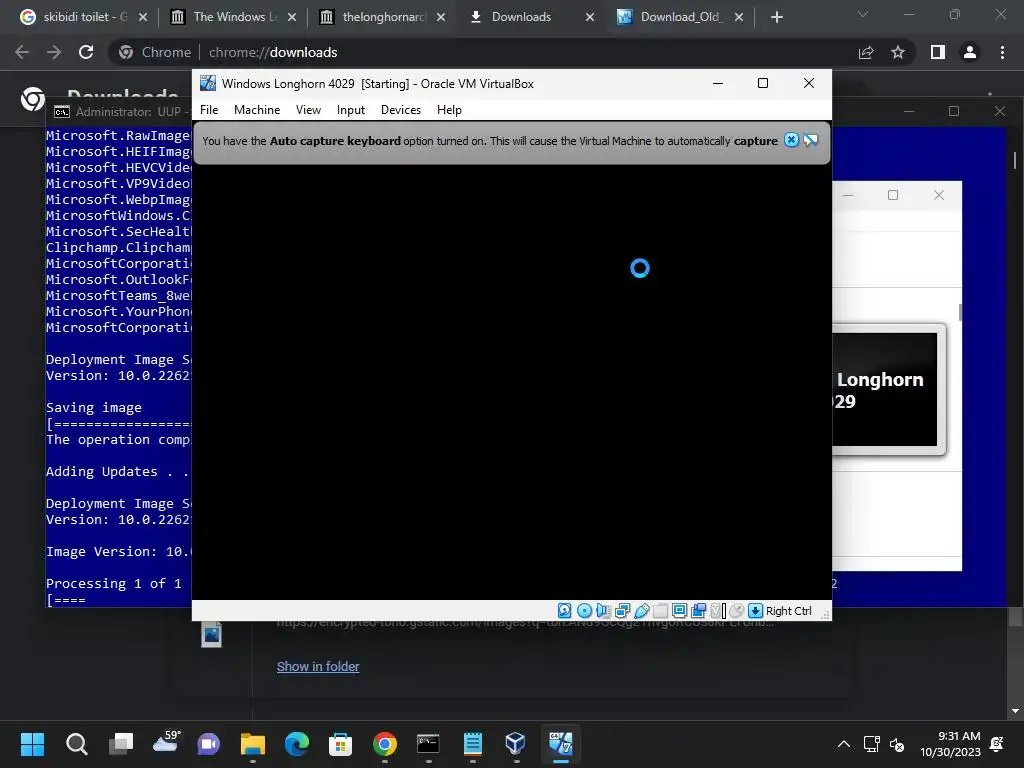Viewport: 1024px width, 768px height.
Task: Open the USB devices indicator icon
Action: coord(641,611)
